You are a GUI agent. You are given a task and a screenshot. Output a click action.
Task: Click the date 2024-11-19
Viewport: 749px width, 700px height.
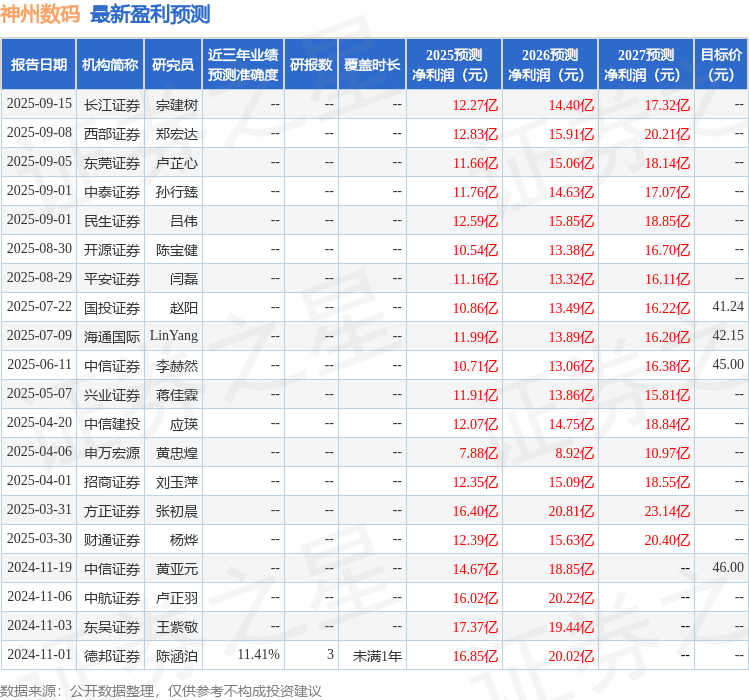(39, 567)
